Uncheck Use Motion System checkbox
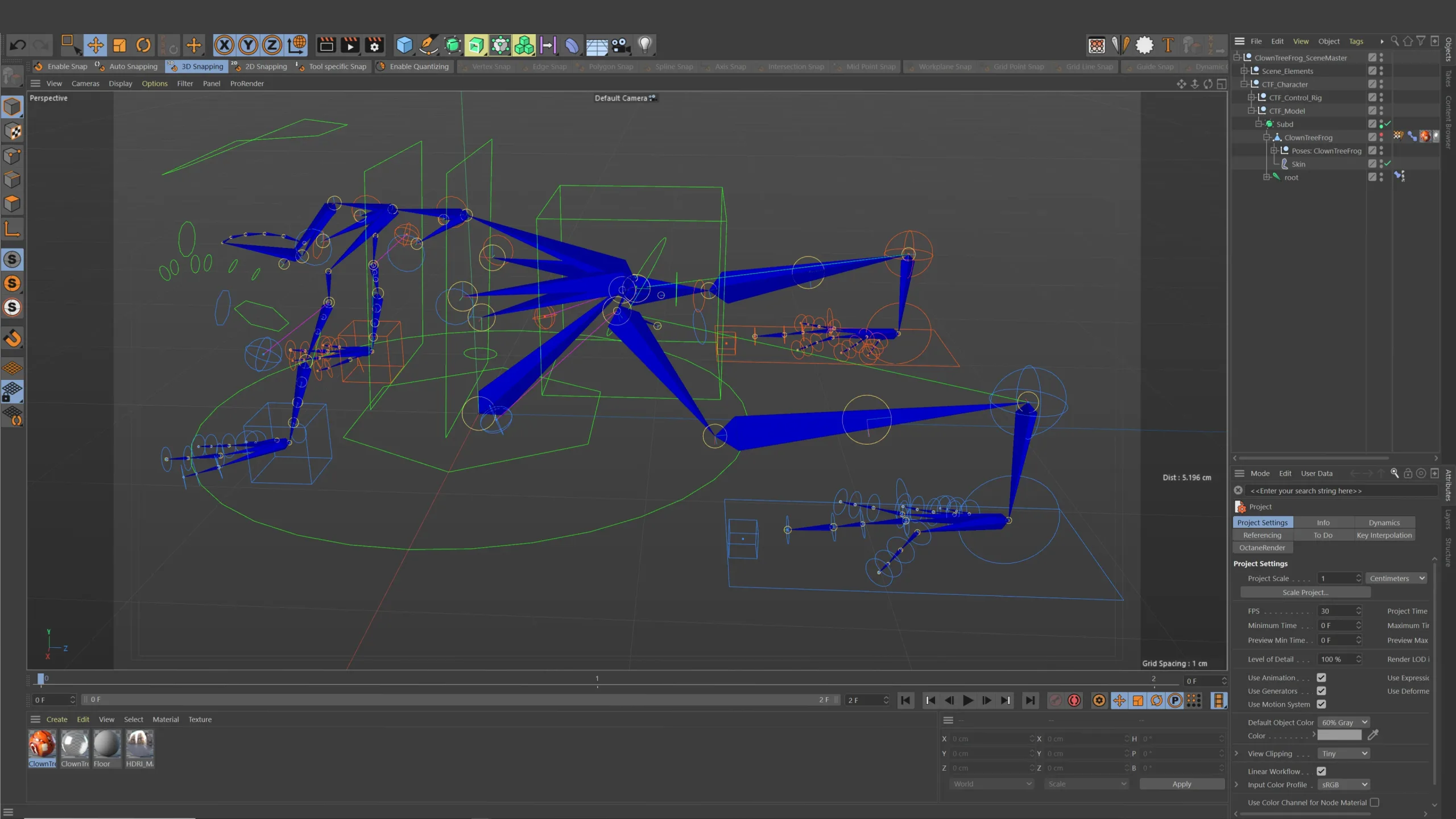 tap(1321, 704)
